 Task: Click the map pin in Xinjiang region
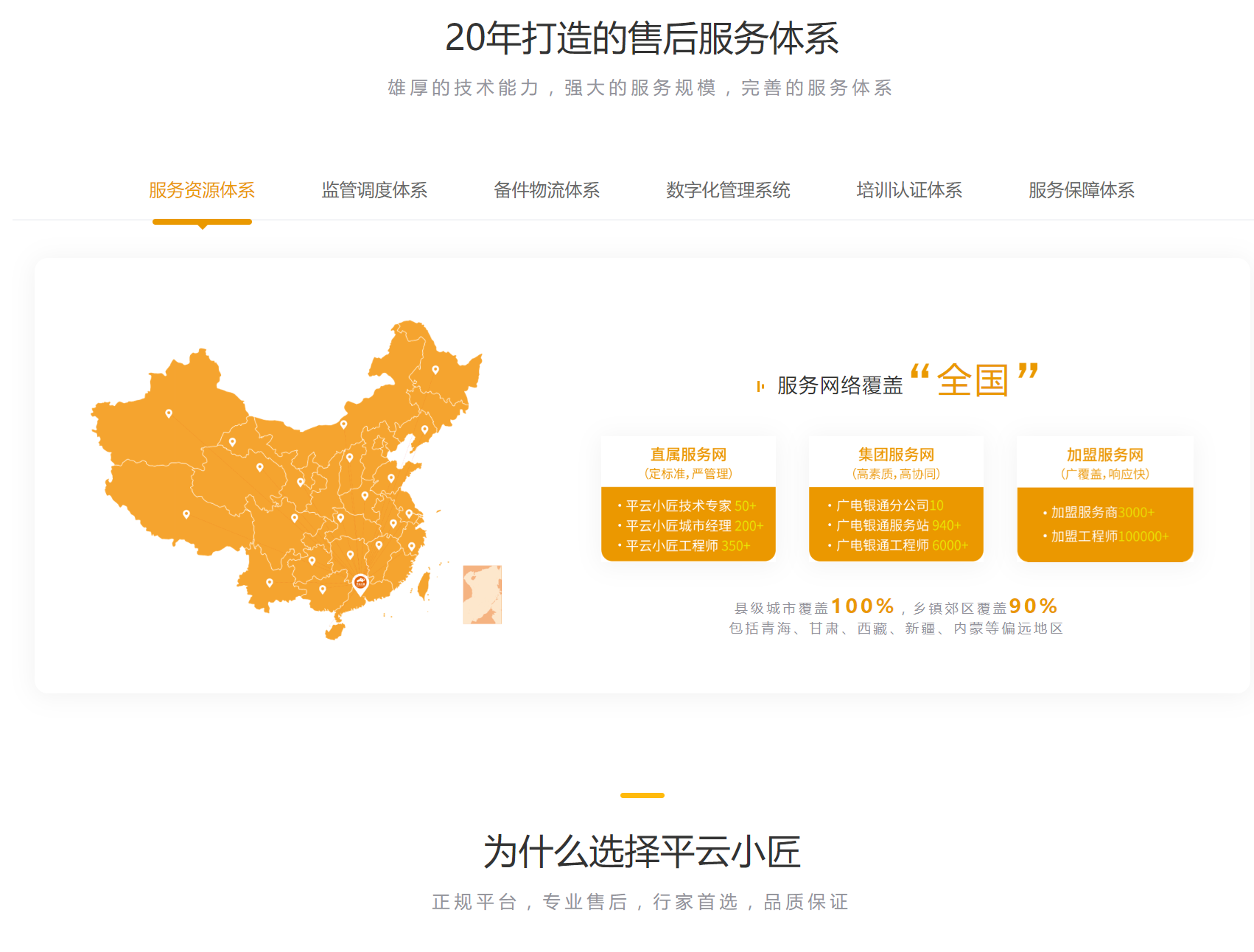point(169,413)
